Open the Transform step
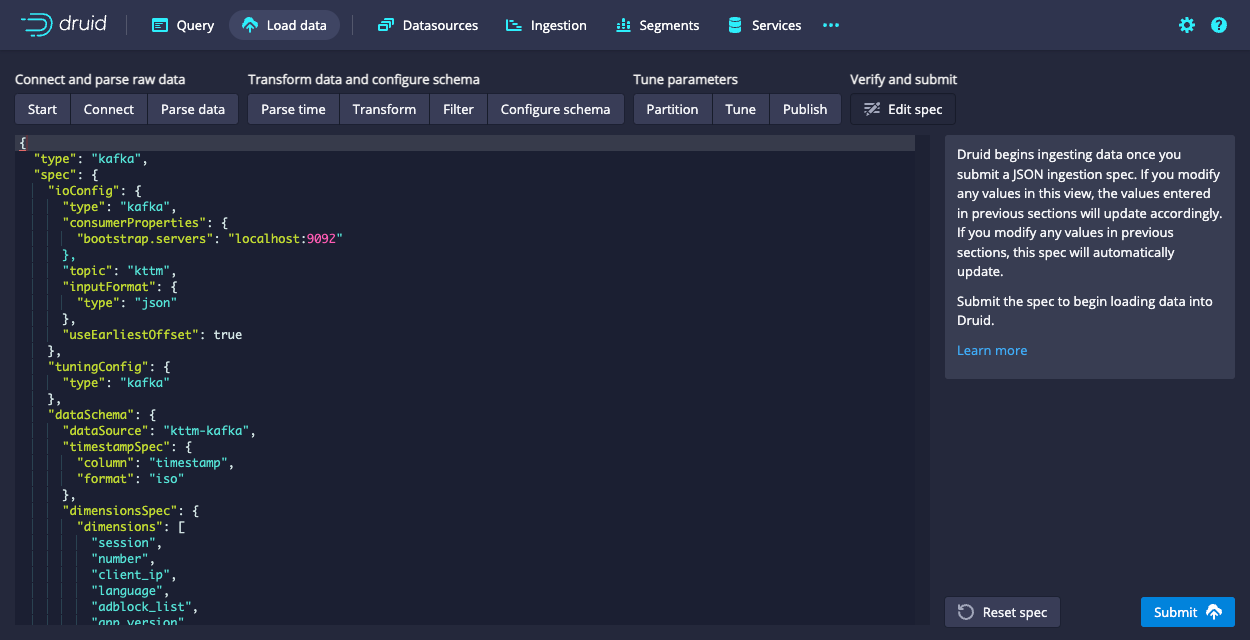Image resolution: width=1250 pixels, height=640 pixels. click(x=384, y=109)
